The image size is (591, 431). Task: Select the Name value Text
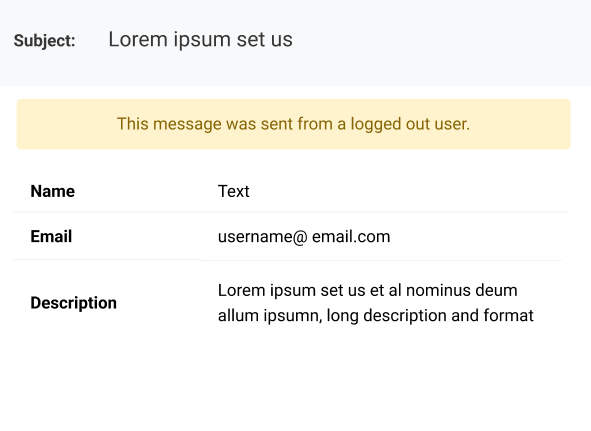(234, 191)
